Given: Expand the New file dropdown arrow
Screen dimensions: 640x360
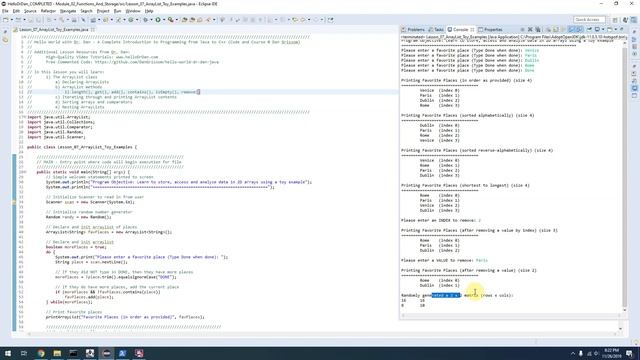Looking at the screenshot, I should tap(12, 20).
